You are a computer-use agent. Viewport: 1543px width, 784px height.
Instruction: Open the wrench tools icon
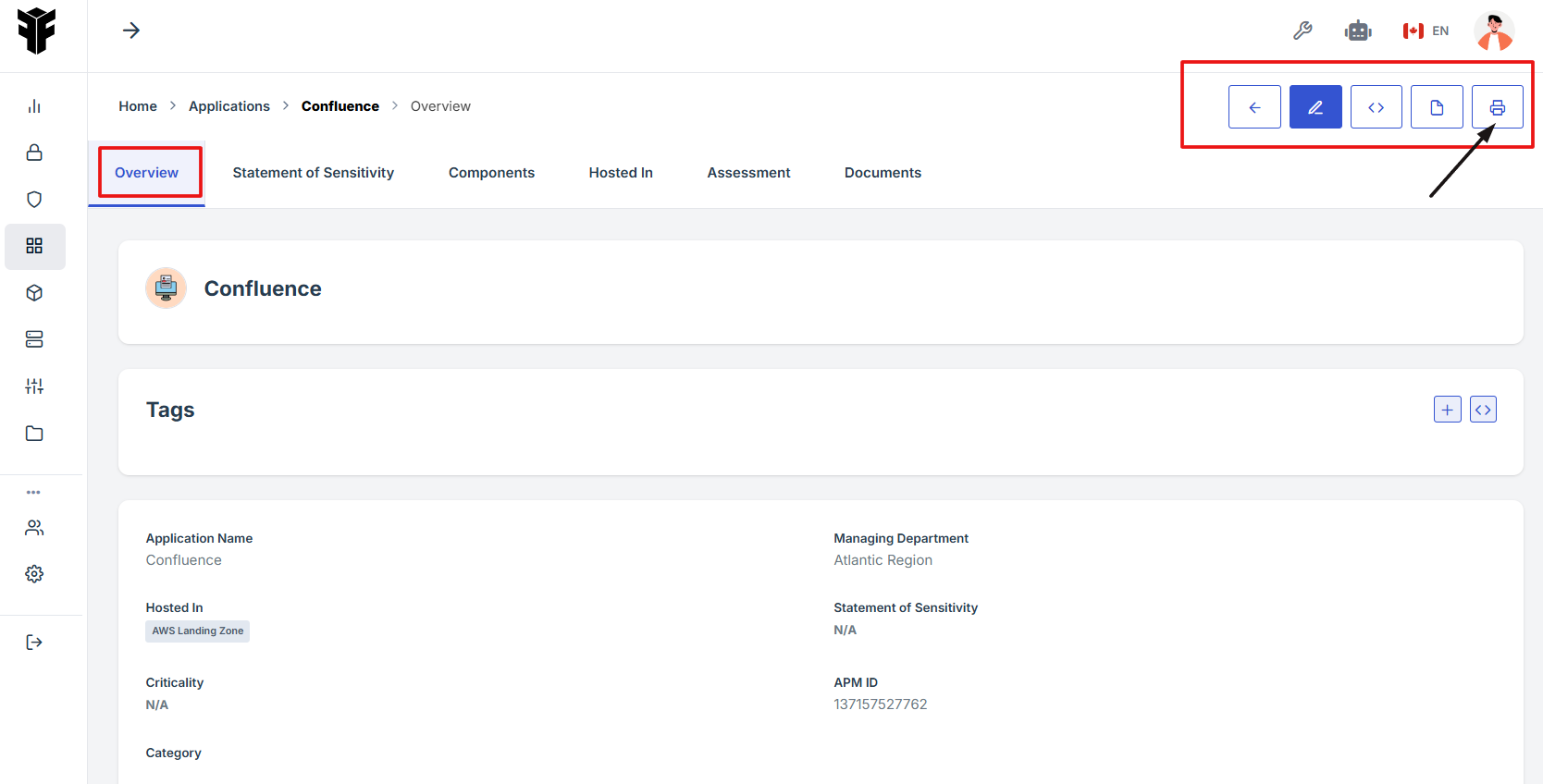tap(1302, 31)
